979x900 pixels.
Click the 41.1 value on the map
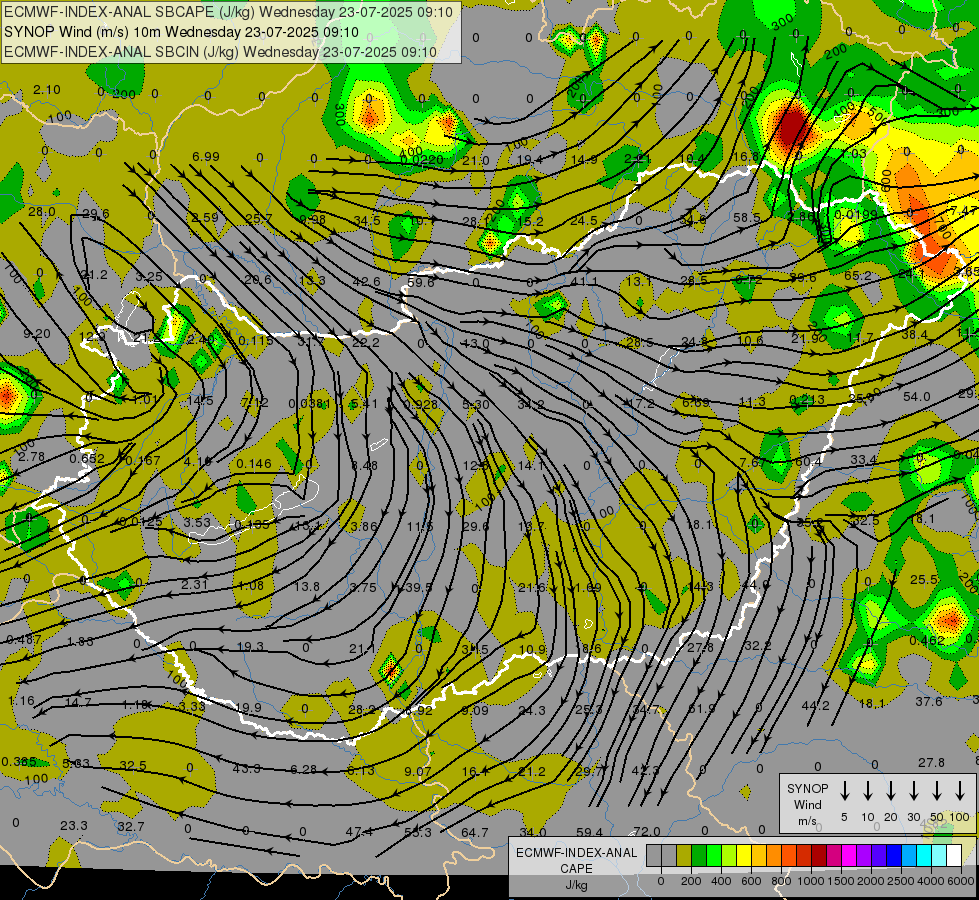point(584,281)
